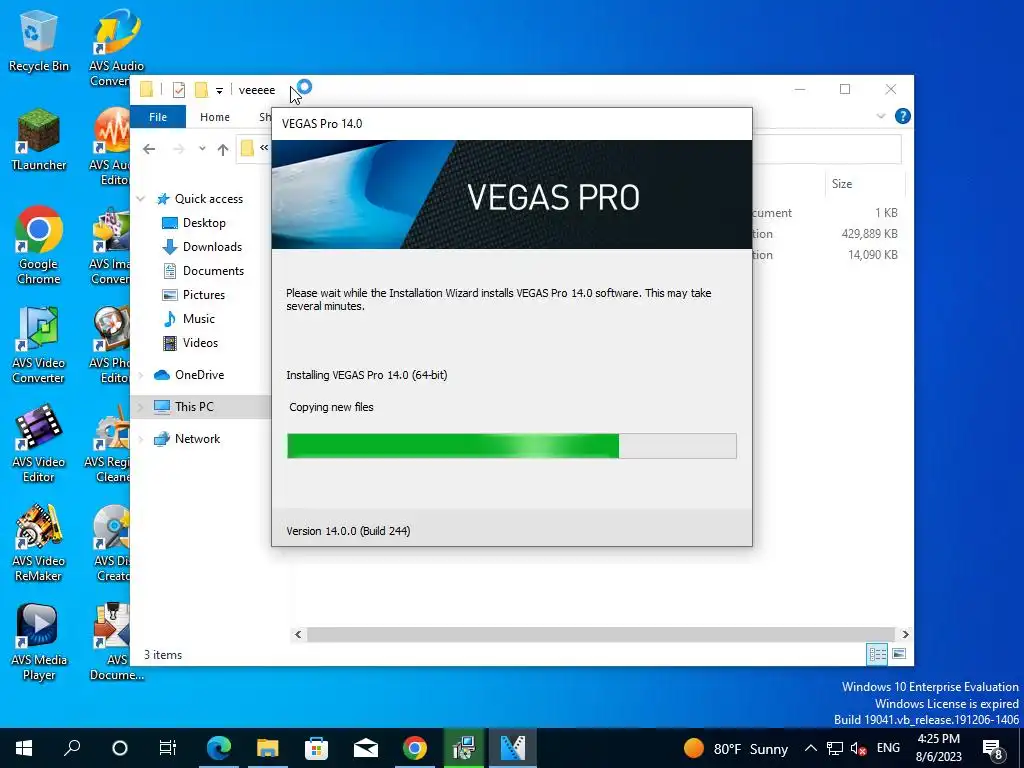The height and width of the screenshot is (768, 1024).
Task: Open File Explorer from taskbar
Action: tap(267, 748)
